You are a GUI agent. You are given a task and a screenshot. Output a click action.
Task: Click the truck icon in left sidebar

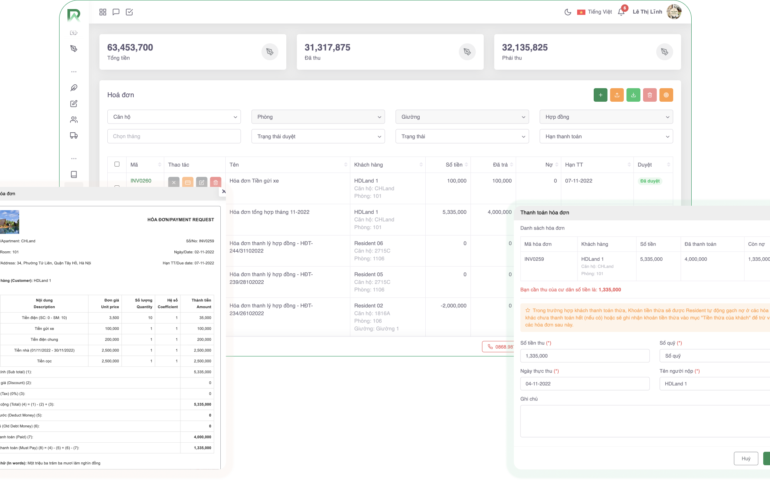[74, 135]
